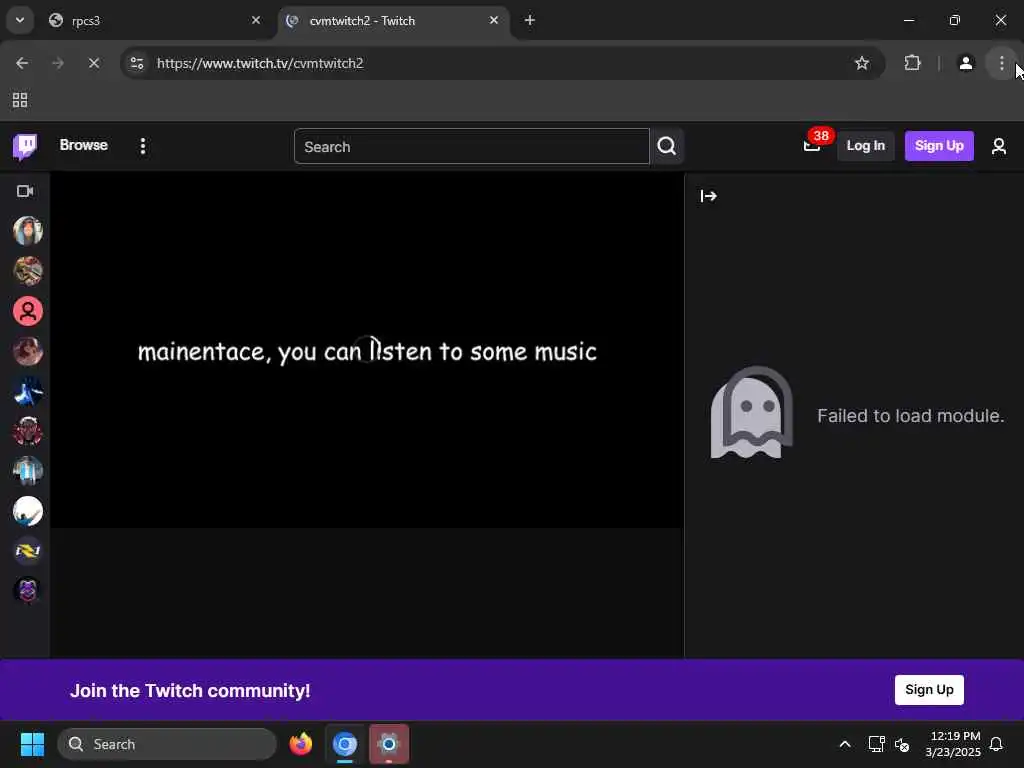Image resolution: width=1024 pixels, height=768 pixels.
Task: Open the purple masked avatar channel
Action: (27, 590)
